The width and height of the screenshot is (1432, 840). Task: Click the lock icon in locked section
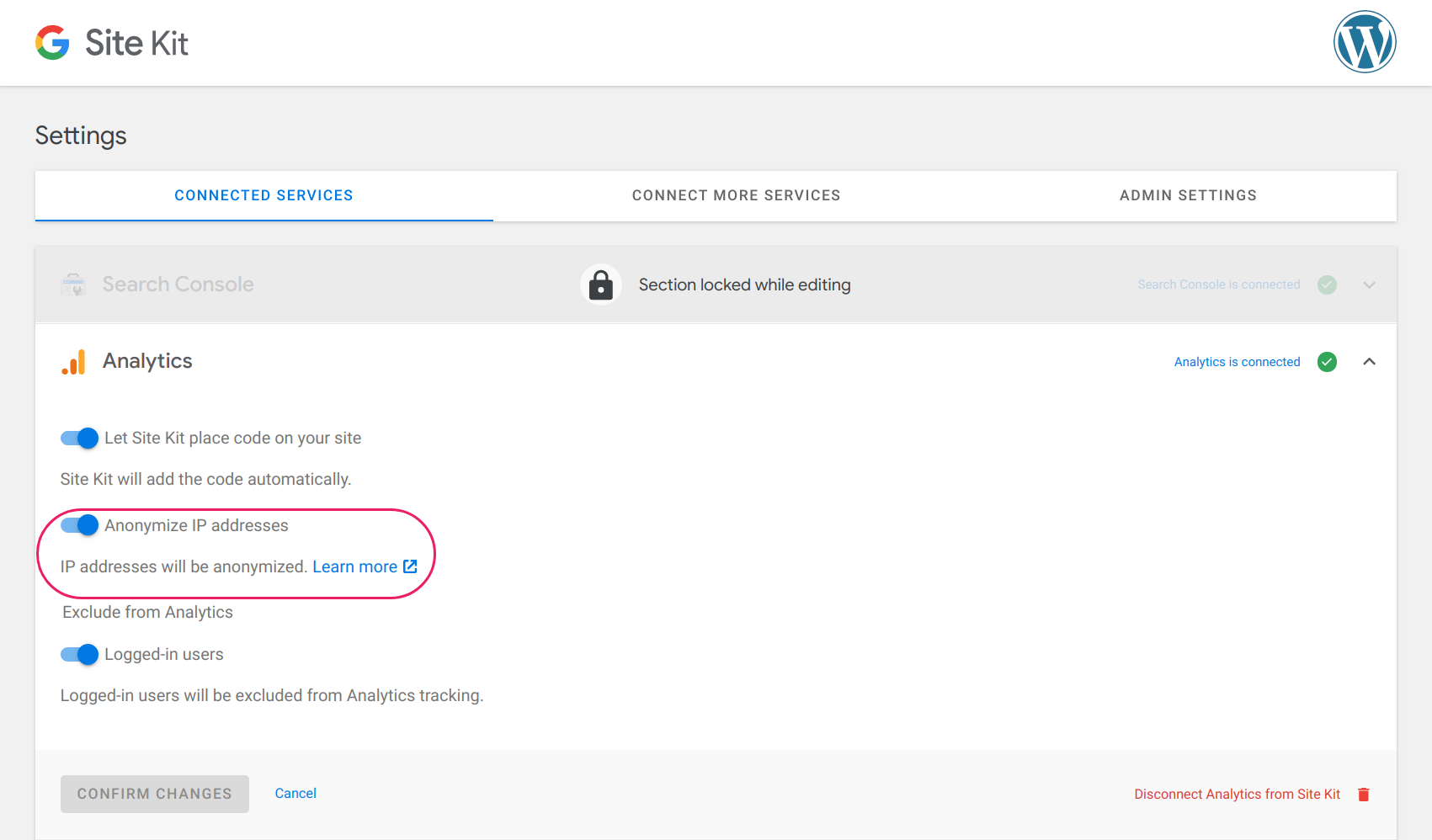pos(600,284)
